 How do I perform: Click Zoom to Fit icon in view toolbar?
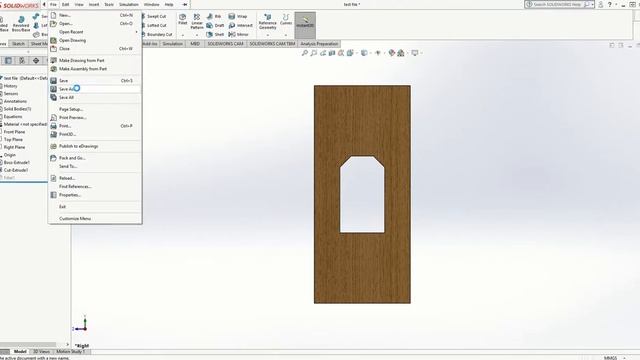click(x=304, y=53)
